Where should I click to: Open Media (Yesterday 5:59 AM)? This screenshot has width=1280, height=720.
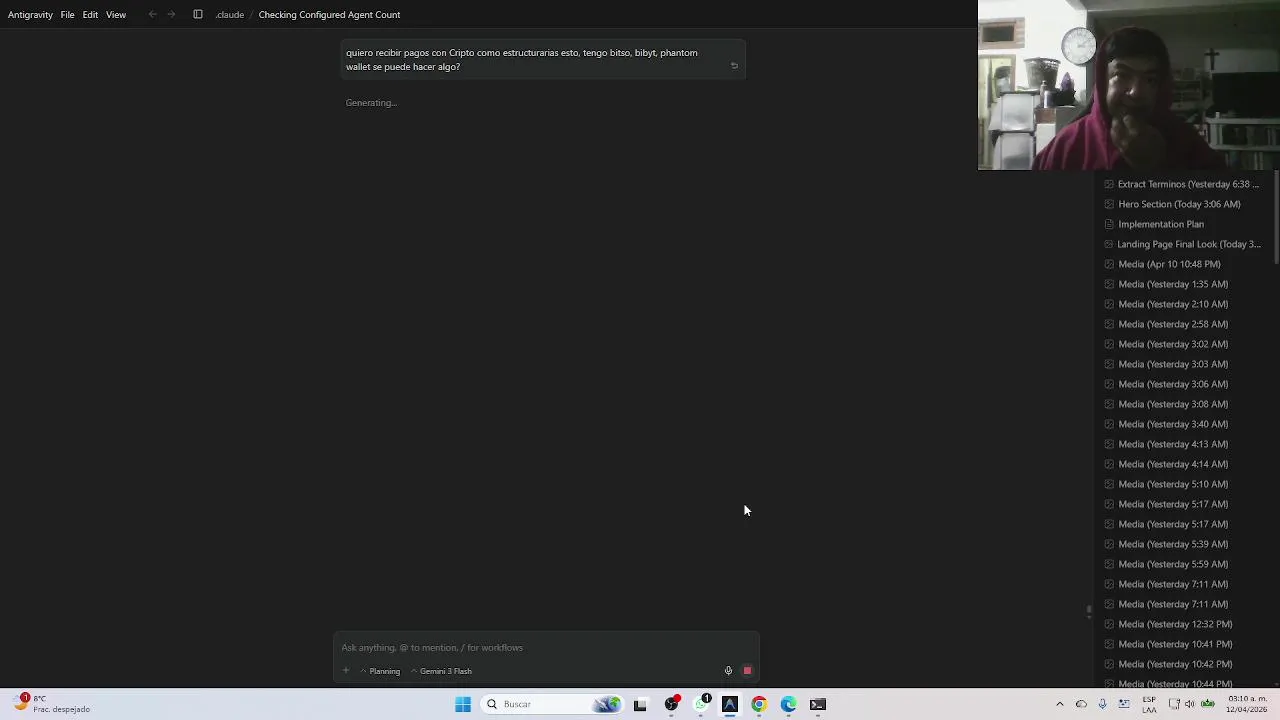(x=1173, y=564)
